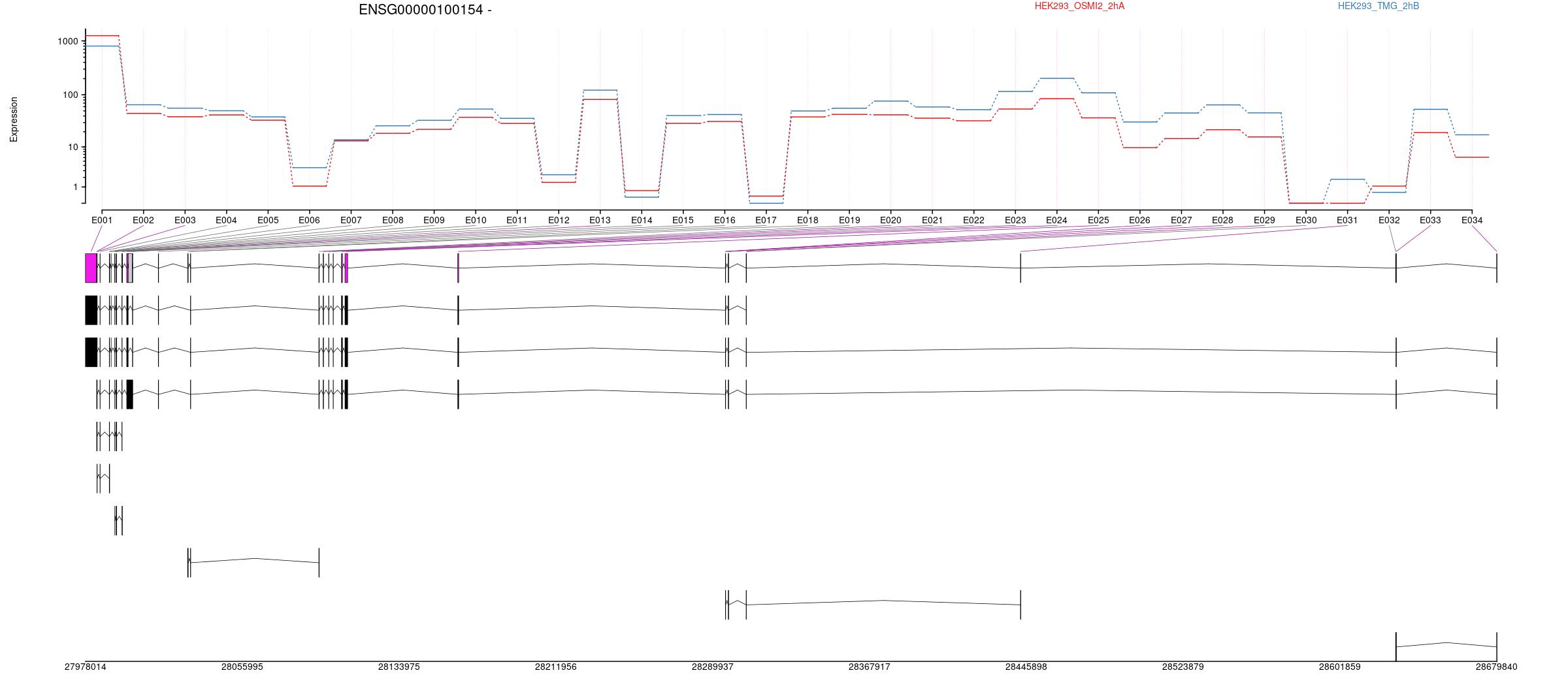
Task: Click exon label E017
Action: 766,220
